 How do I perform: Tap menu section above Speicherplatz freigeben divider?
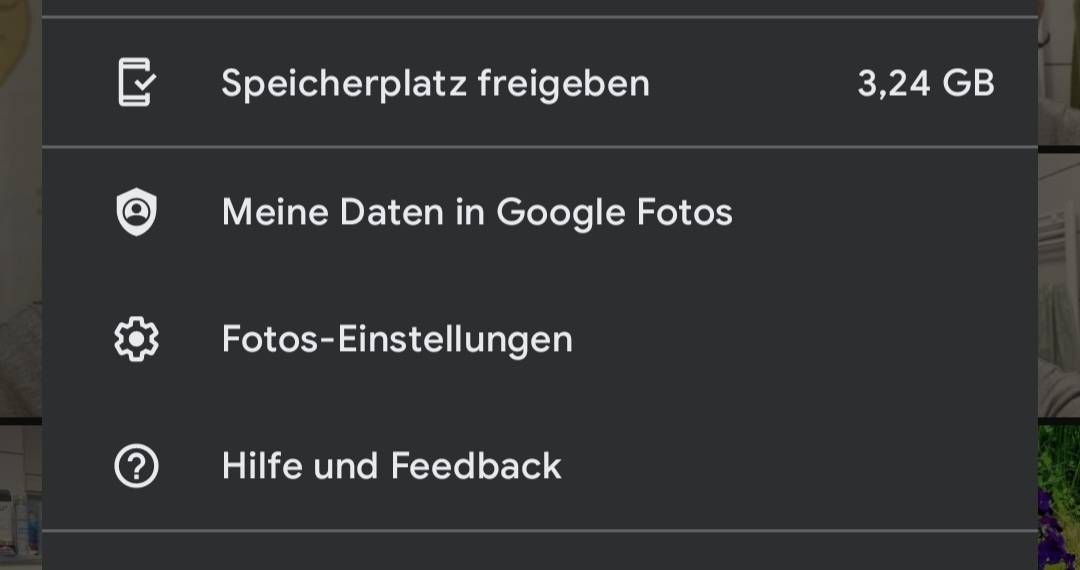pos(540,7)
